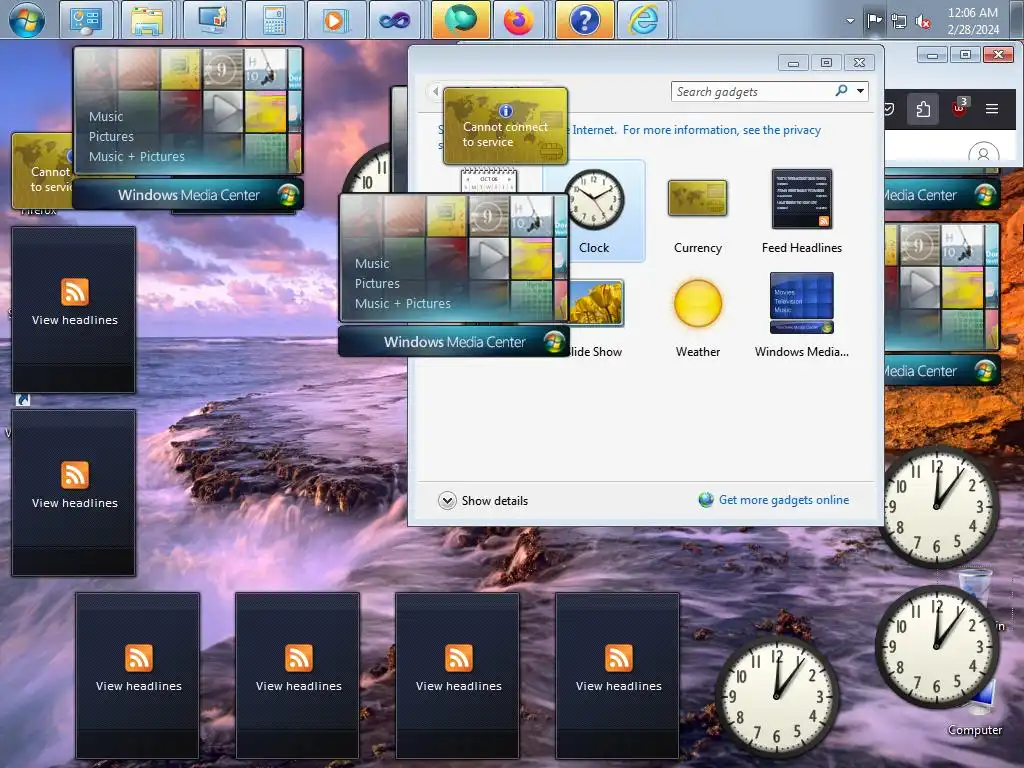Screen dimensions: 1024x768
Task: Launch Windows Explorer from the taskbar
Action: pyautogui.click(x=147, y=20)
